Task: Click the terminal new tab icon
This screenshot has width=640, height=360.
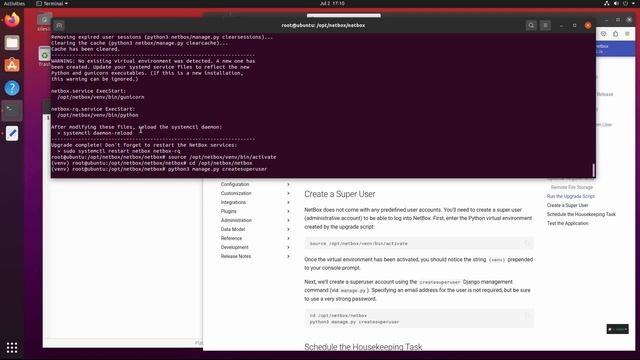Action: pos(59,25)
